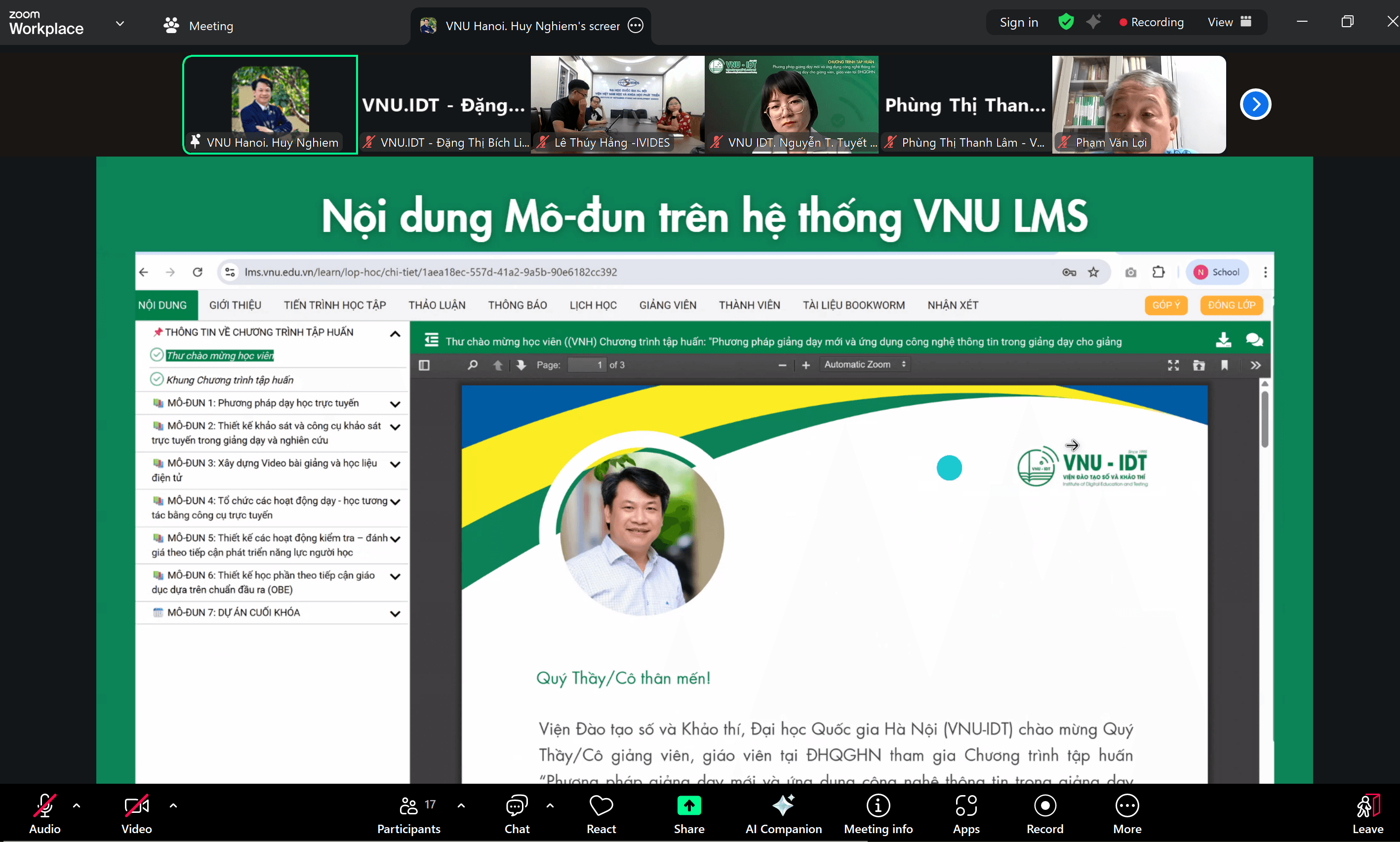
Task: Open participants options caret
Action: coord(461,805)
